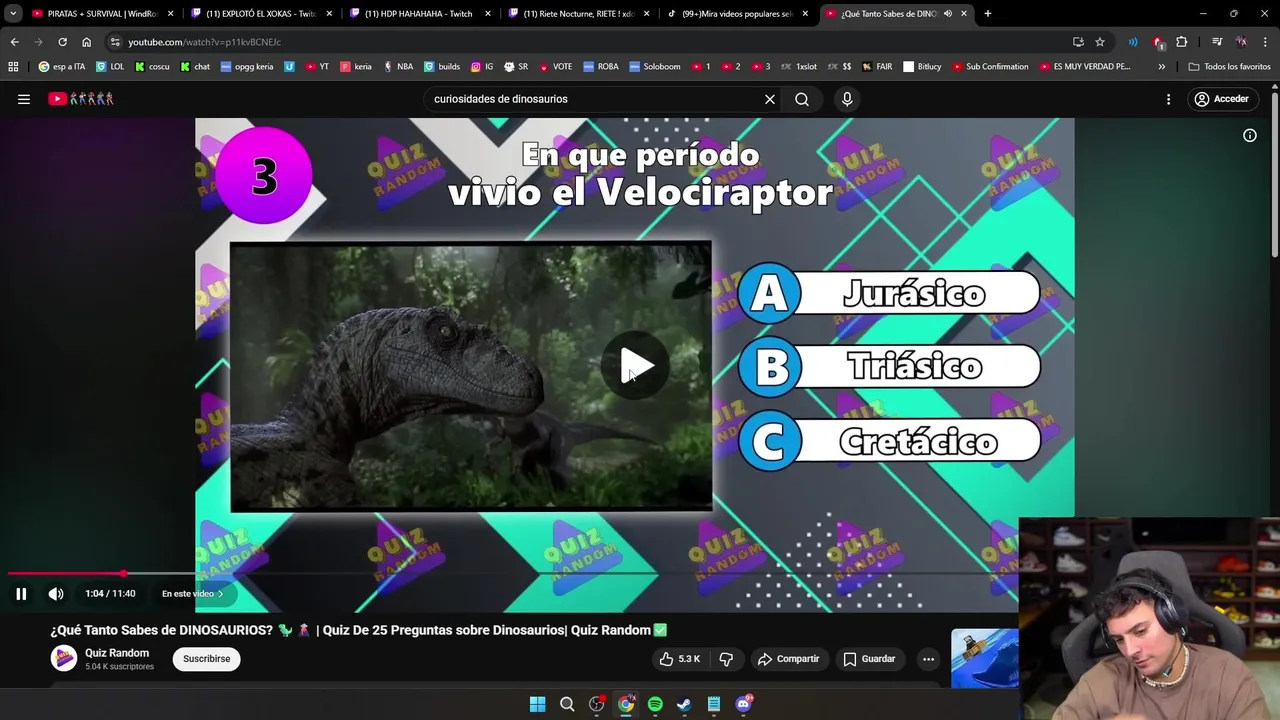
Task: Sign in with Acceder button
Action: click(x=1221, y=99)
